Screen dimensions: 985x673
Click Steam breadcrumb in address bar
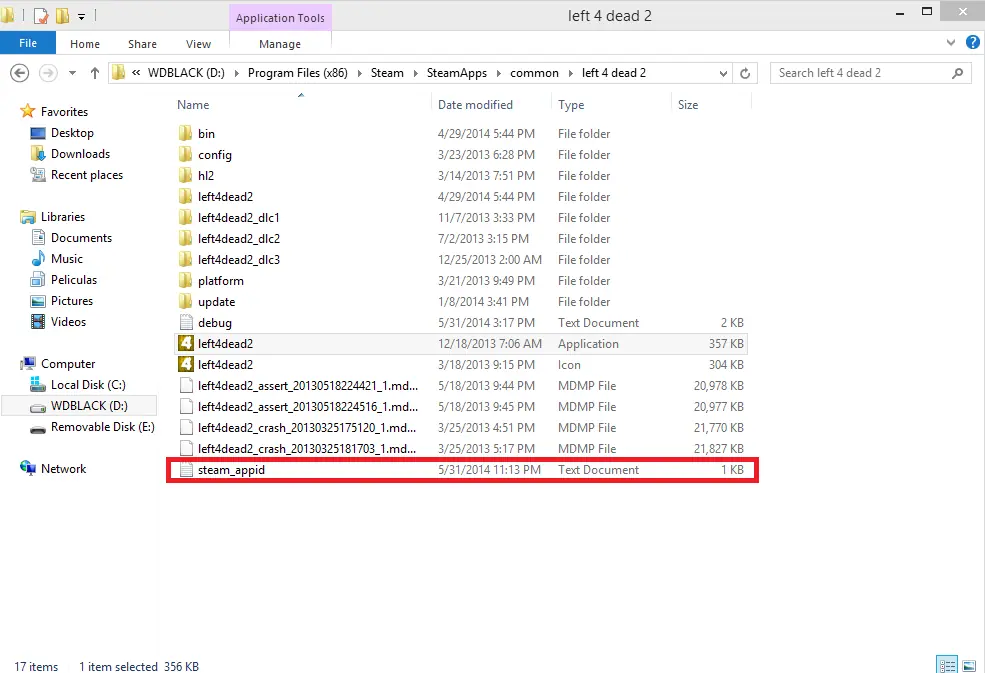tap(387, 73)
